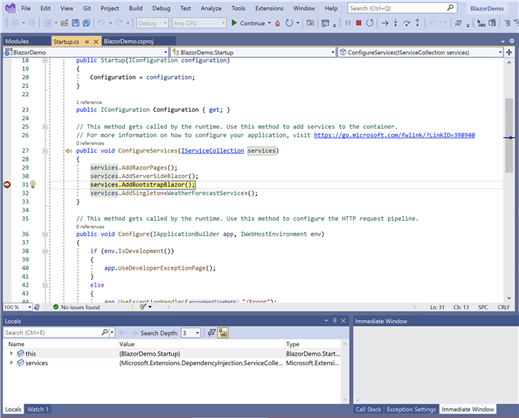Open the Debug menu
Screen dimensions: 519x418
(161, 8)
